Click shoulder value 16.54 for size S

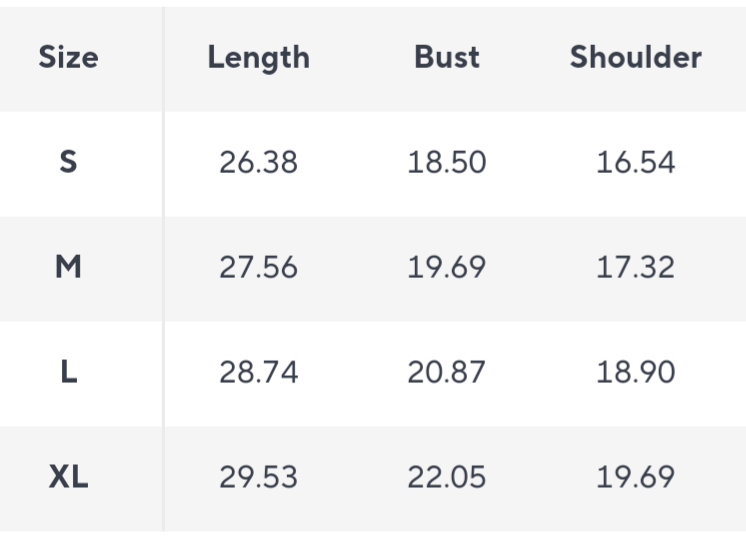coord(635,162)
